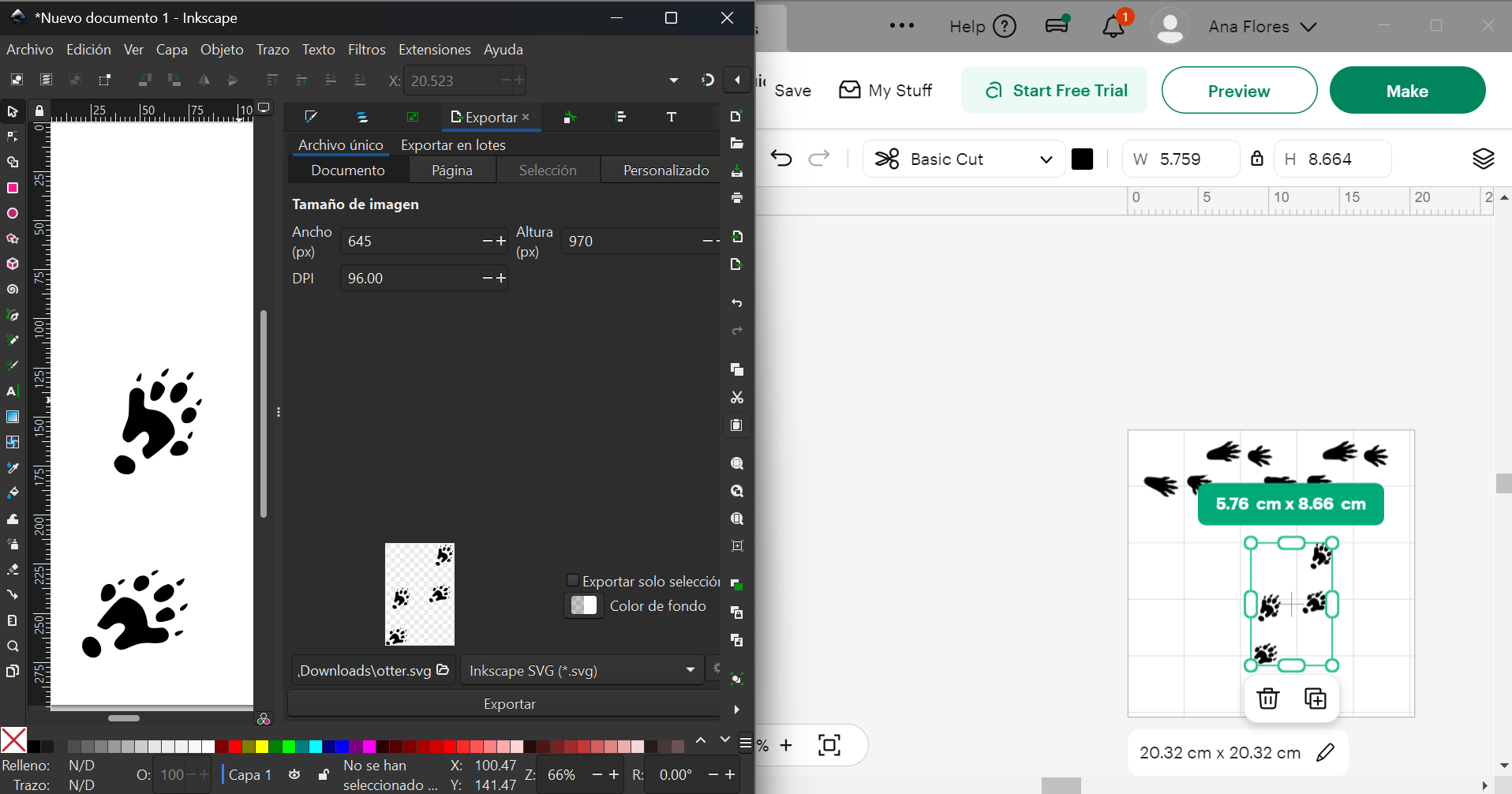
Task: Undo last action in Cricut Design Space
Action: pos(781,159)
